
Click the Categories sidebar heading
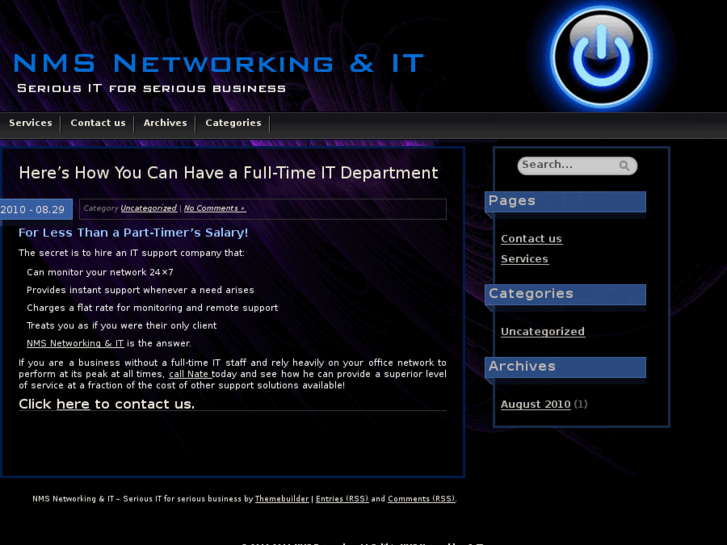[565, 294]
